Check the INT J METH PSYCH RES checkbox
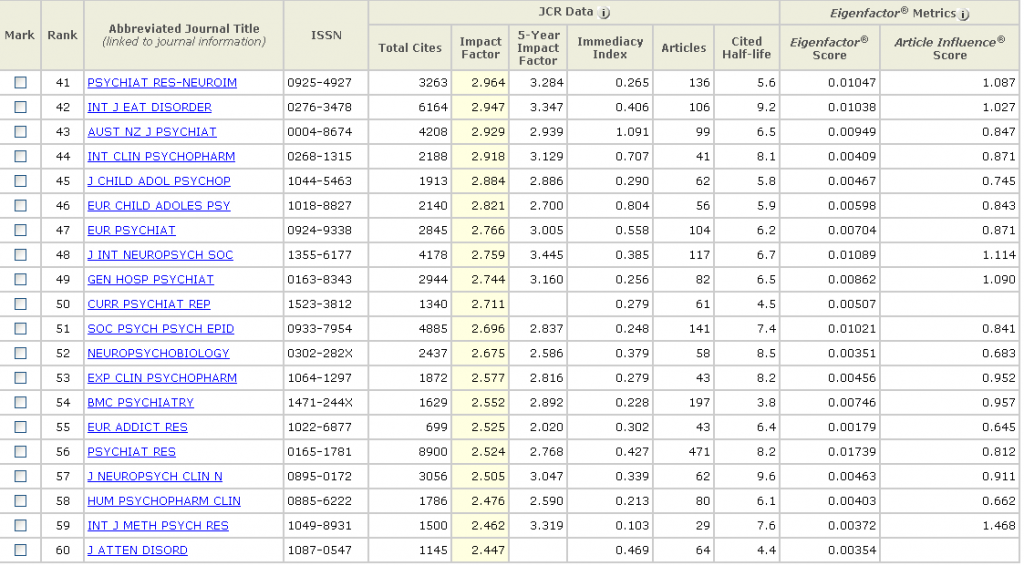Viewport: 1024px width, 566px height. (20, 526)
